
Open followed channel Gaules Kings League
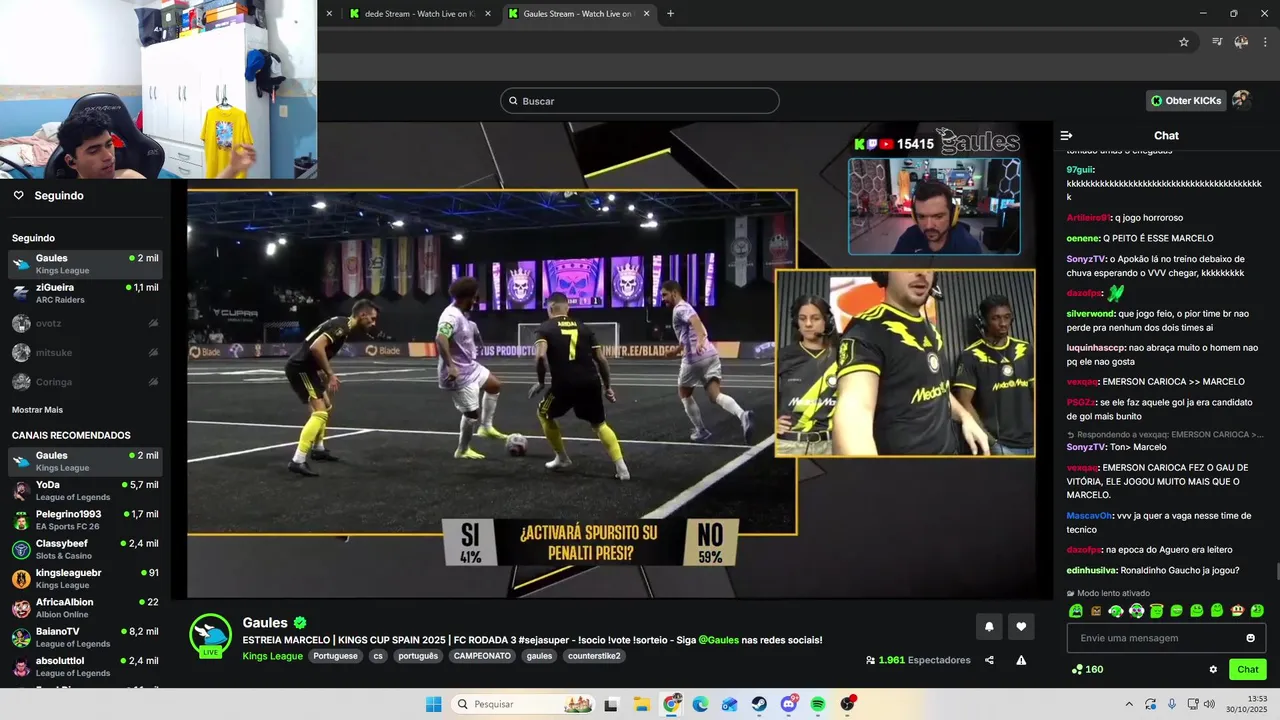85,264
